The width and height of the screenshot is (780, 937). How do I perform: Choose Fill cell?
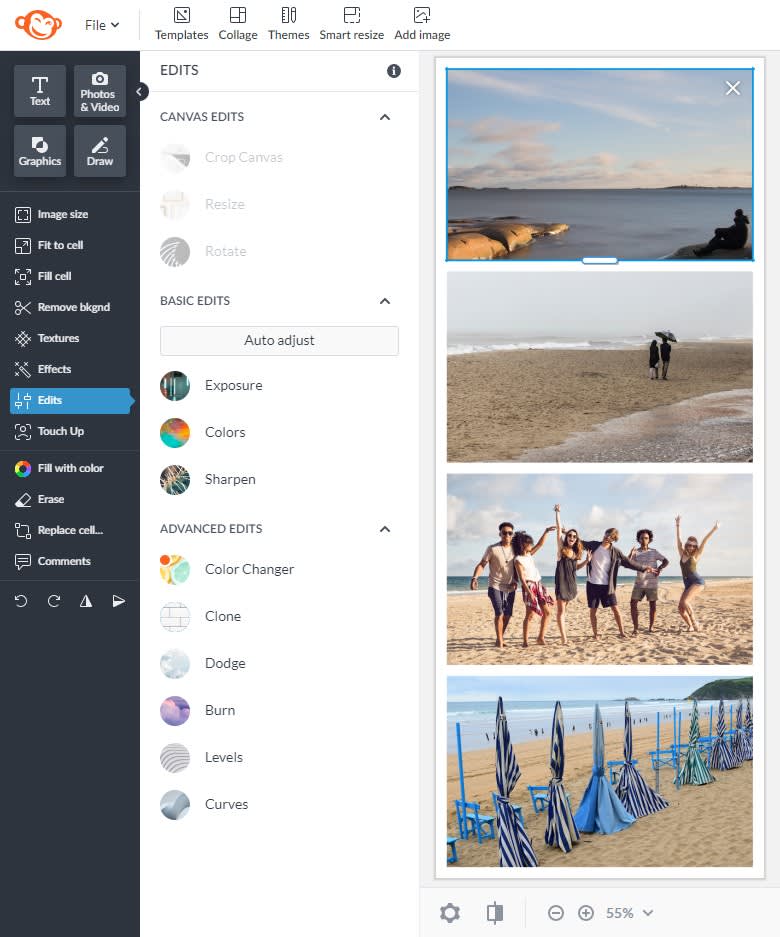pos(43,277)
